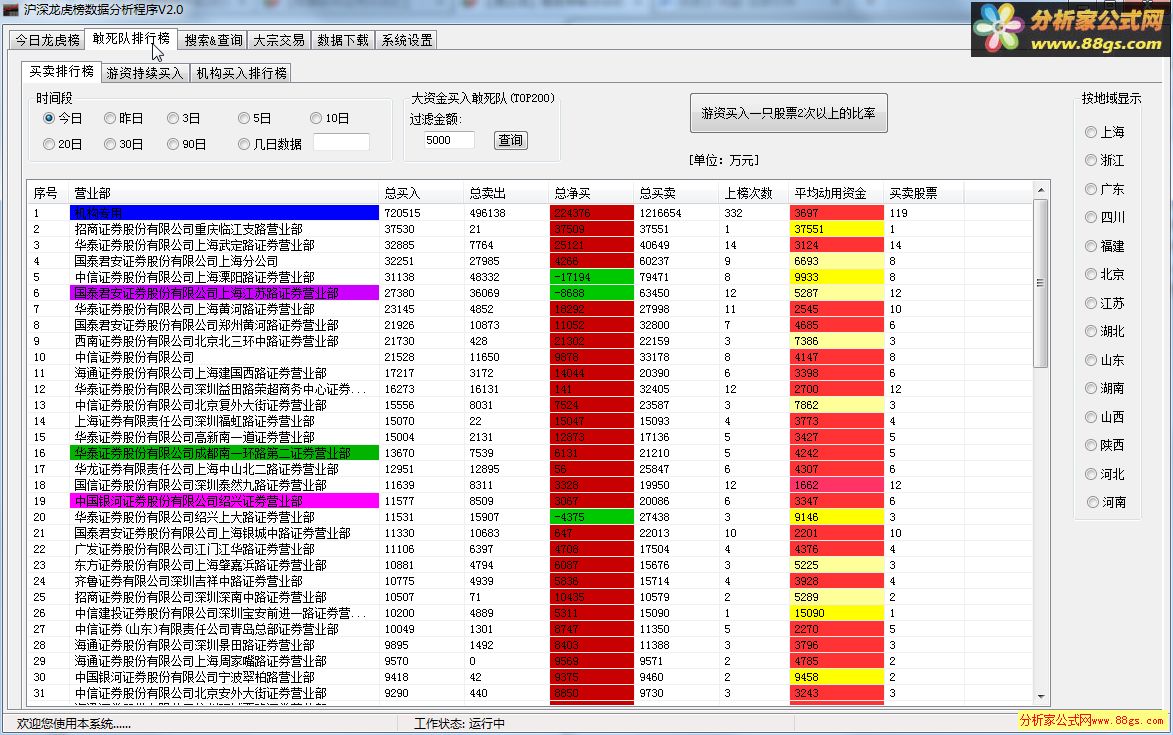Open the 大宗交易 tab

[x=279, y=40]
